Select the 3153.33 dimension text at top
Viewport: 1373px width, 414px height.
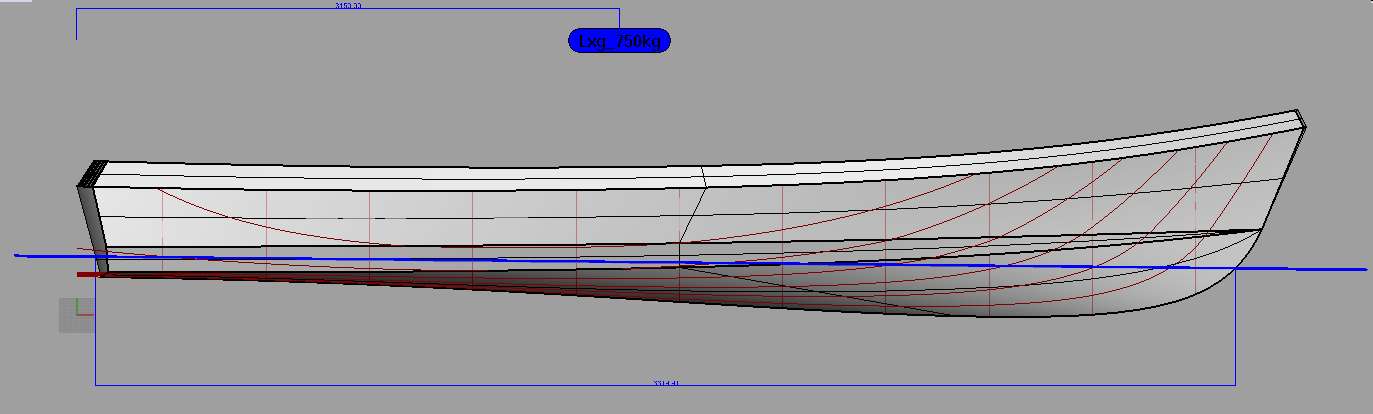pyautogui.click(x=348, y=6)
